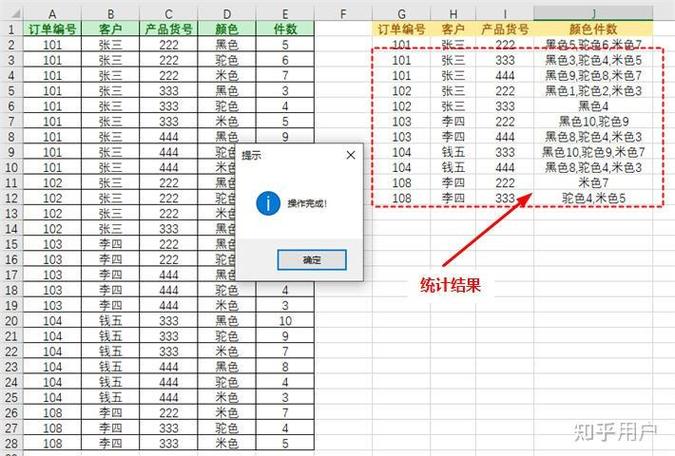Click the yellow 产品货号 header cell in column I
Viewport: 675px width, 456px height.
click(x=505, y=29)
